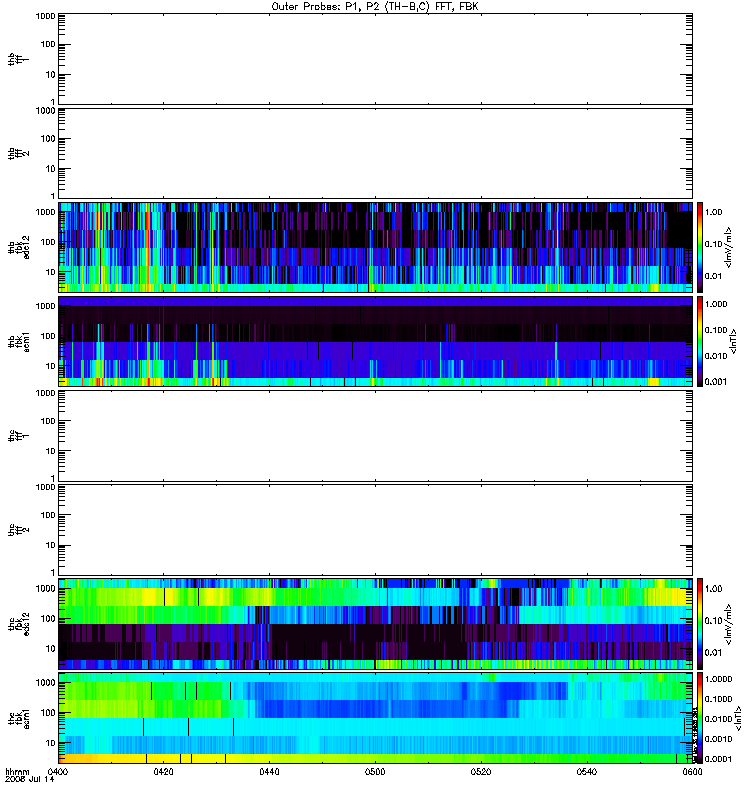Select the thc fbk scm1 spectrogram panel
Viewport: 750px width, 800px height.
click(x=376, y=718)
